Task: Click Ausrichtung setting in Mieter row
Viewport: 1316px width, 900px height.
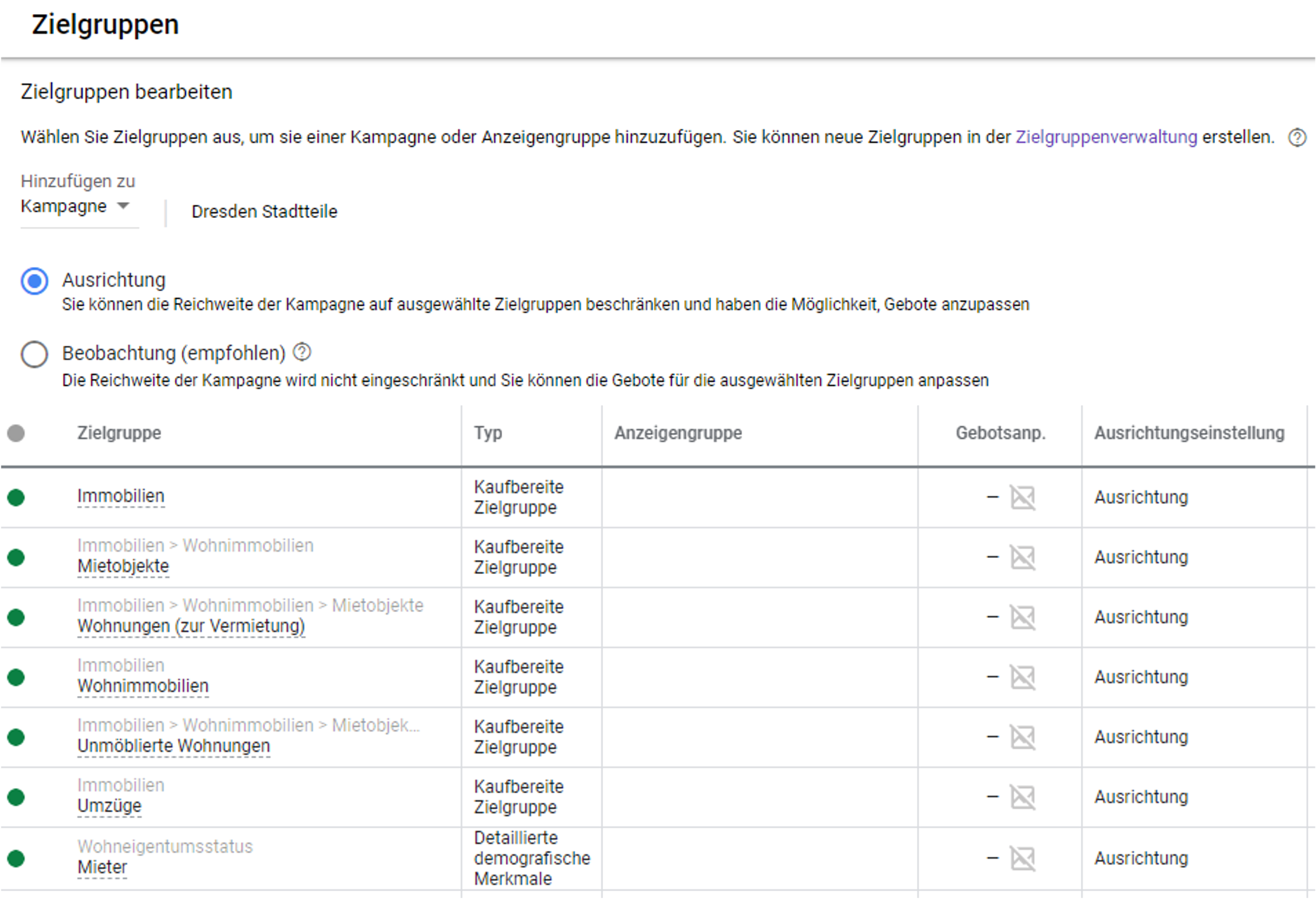Action: point(1141,859)
